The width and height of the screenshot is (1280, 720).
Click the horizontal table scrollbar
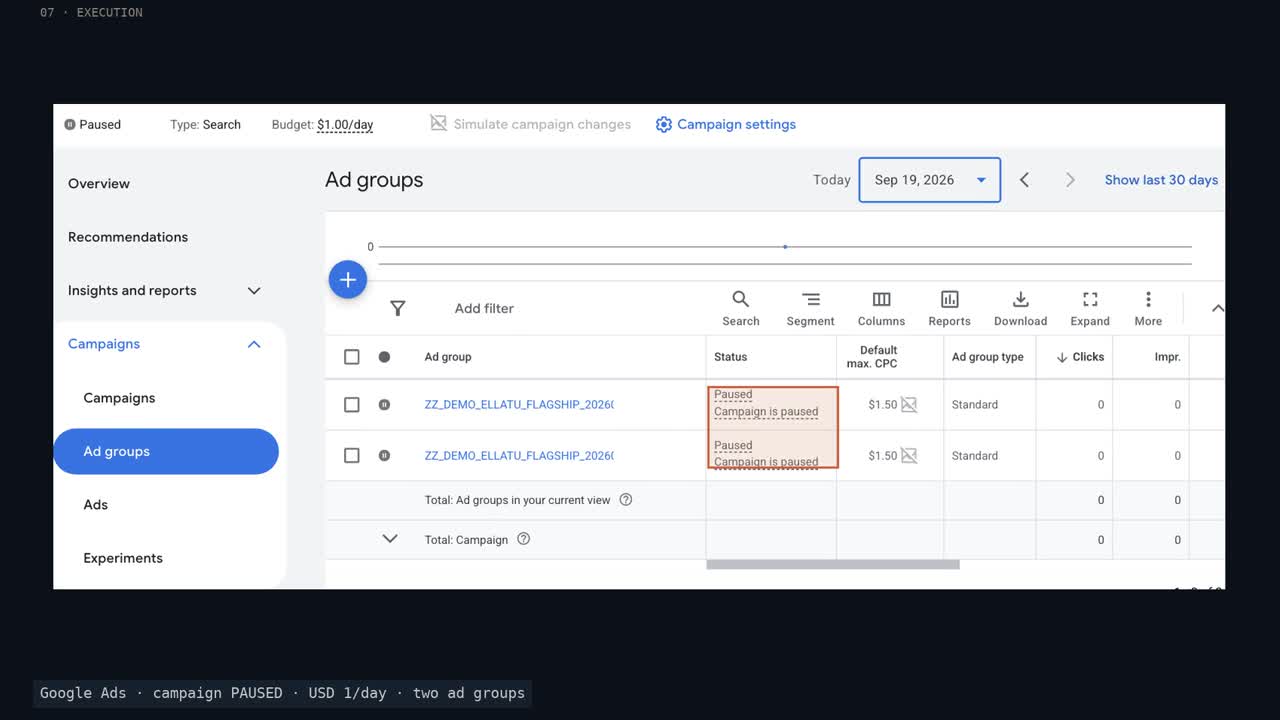pos(833,565)
